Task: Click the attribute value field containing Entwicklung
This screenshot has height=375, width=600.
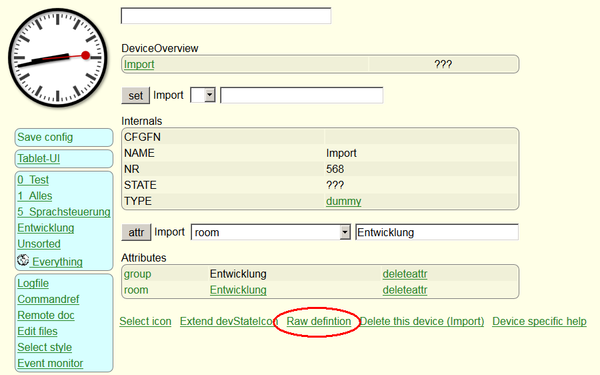Action: click(x=437, y=232)
